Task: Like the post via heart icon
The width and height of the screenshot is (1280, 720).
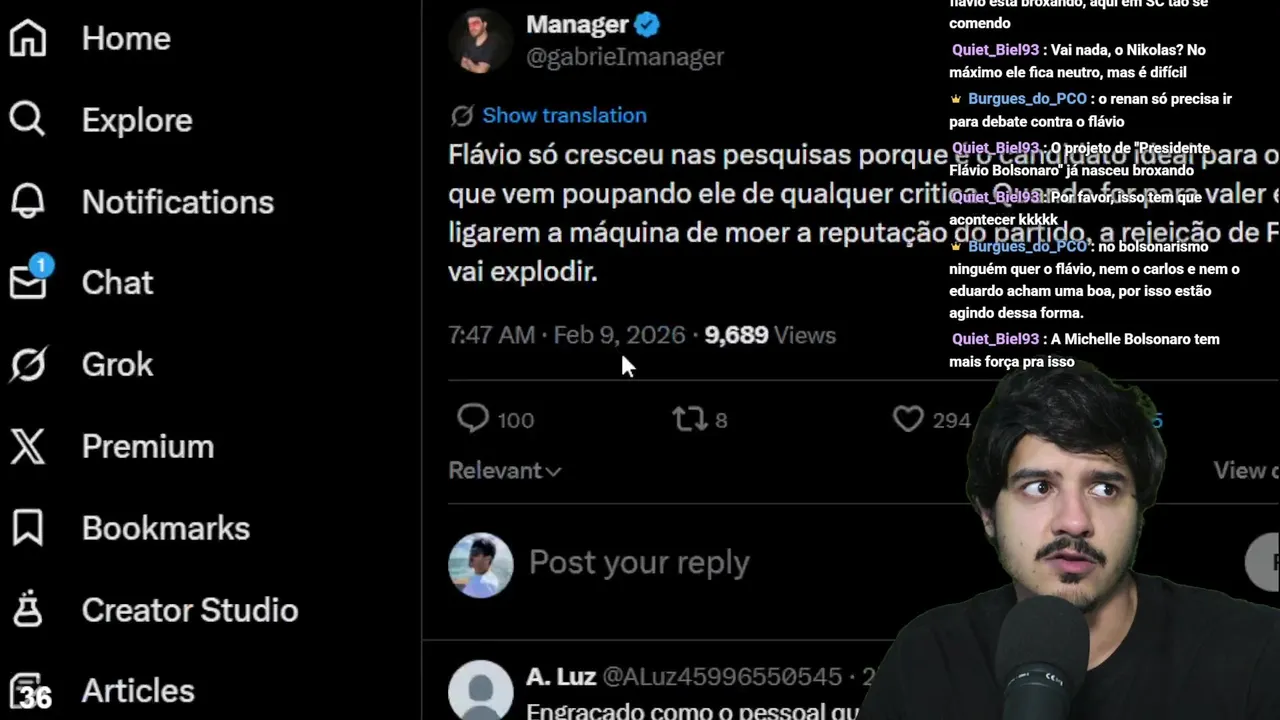Action: click(908, 419)
